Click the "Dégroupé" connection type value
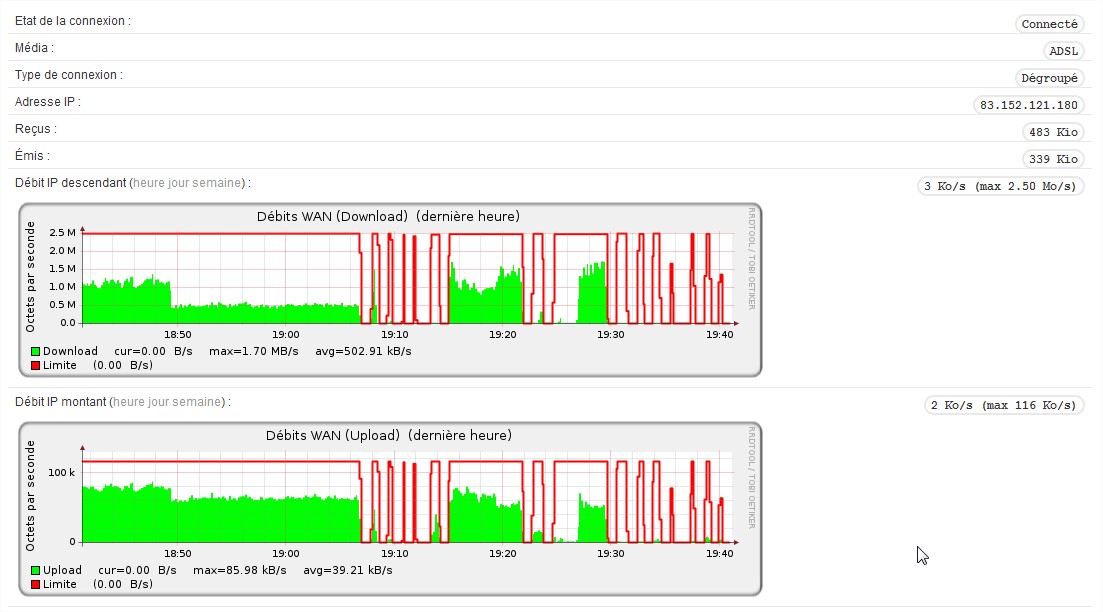This screenshot has width=1103, height=612. coord(1051,77)
